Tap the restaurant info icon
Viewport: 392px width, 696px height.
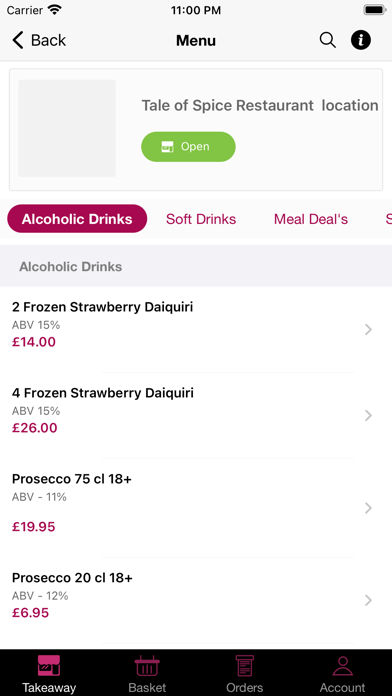[360, 40]
